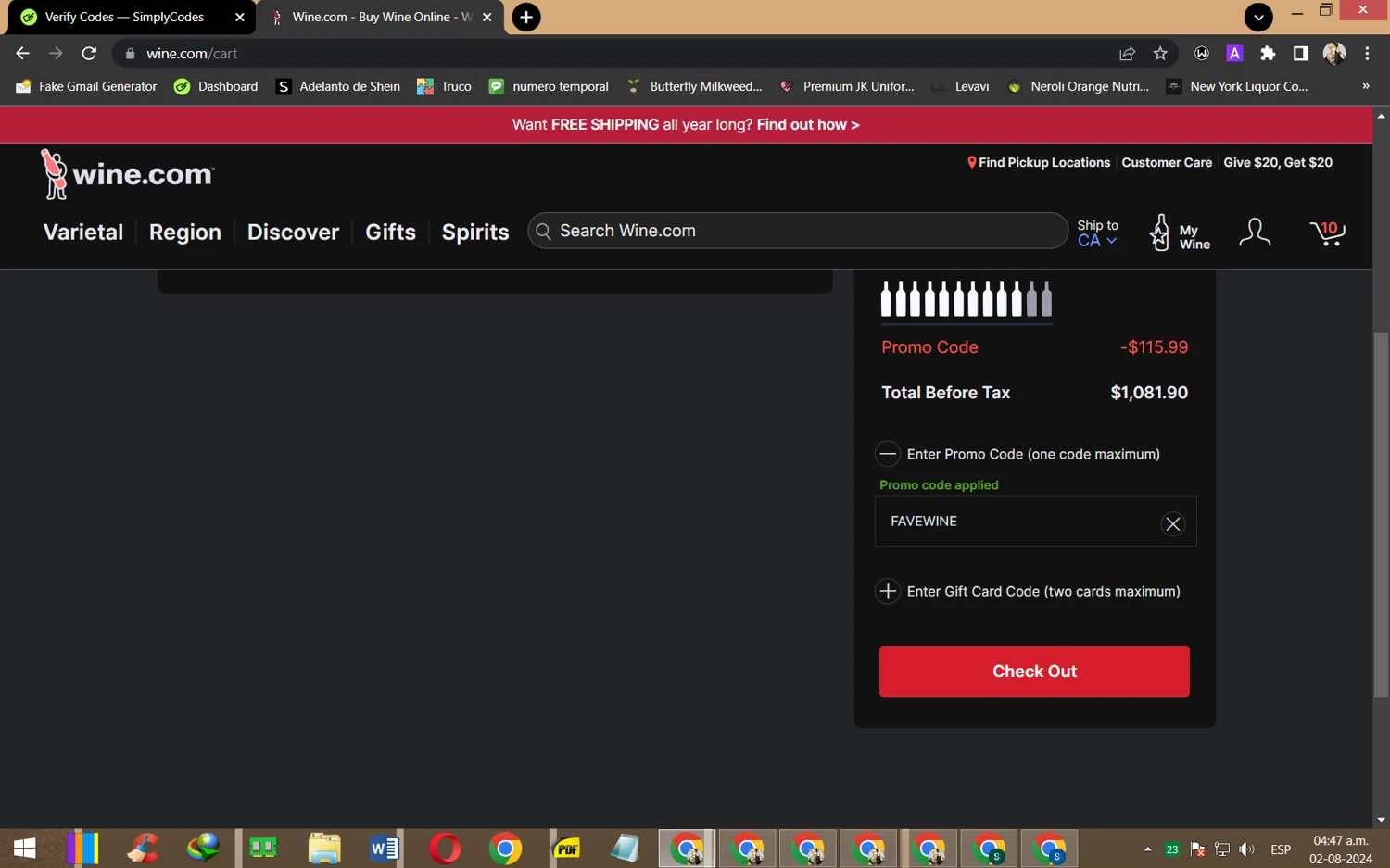Reload the wine.com cart page
The height and width of the screenshot is (868, 1390).
(x=89, y=54)
